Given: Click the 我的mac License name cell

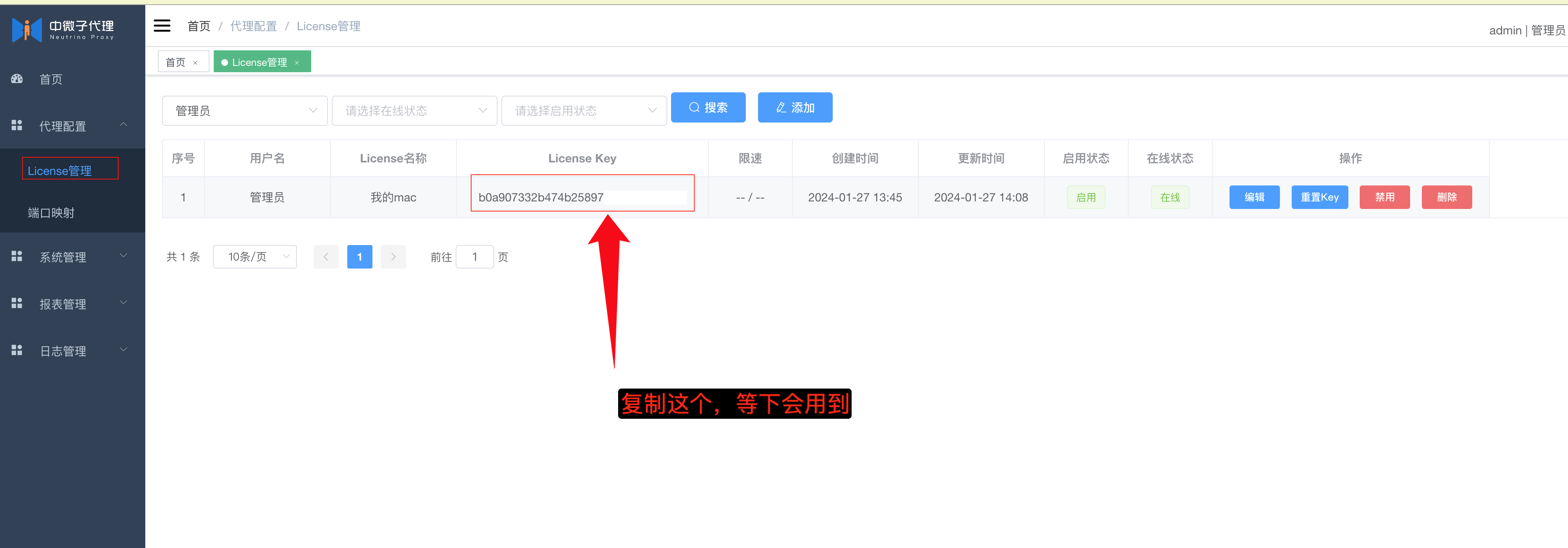Looking at the screenshot, I should [393, 197].
